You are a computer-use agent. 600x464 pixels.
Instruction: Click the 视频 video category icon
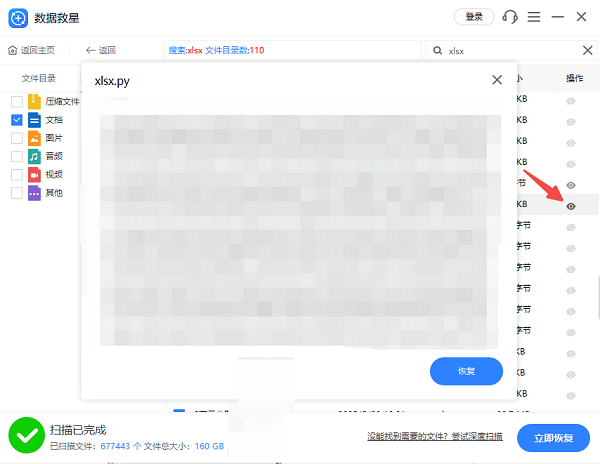[x=34, y=174]
